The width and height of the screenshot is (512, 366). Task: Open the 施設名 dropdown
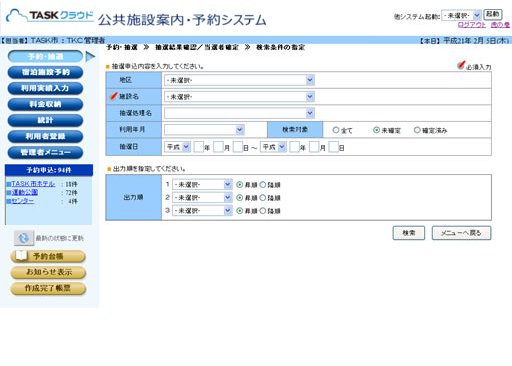tap(239, 97)
